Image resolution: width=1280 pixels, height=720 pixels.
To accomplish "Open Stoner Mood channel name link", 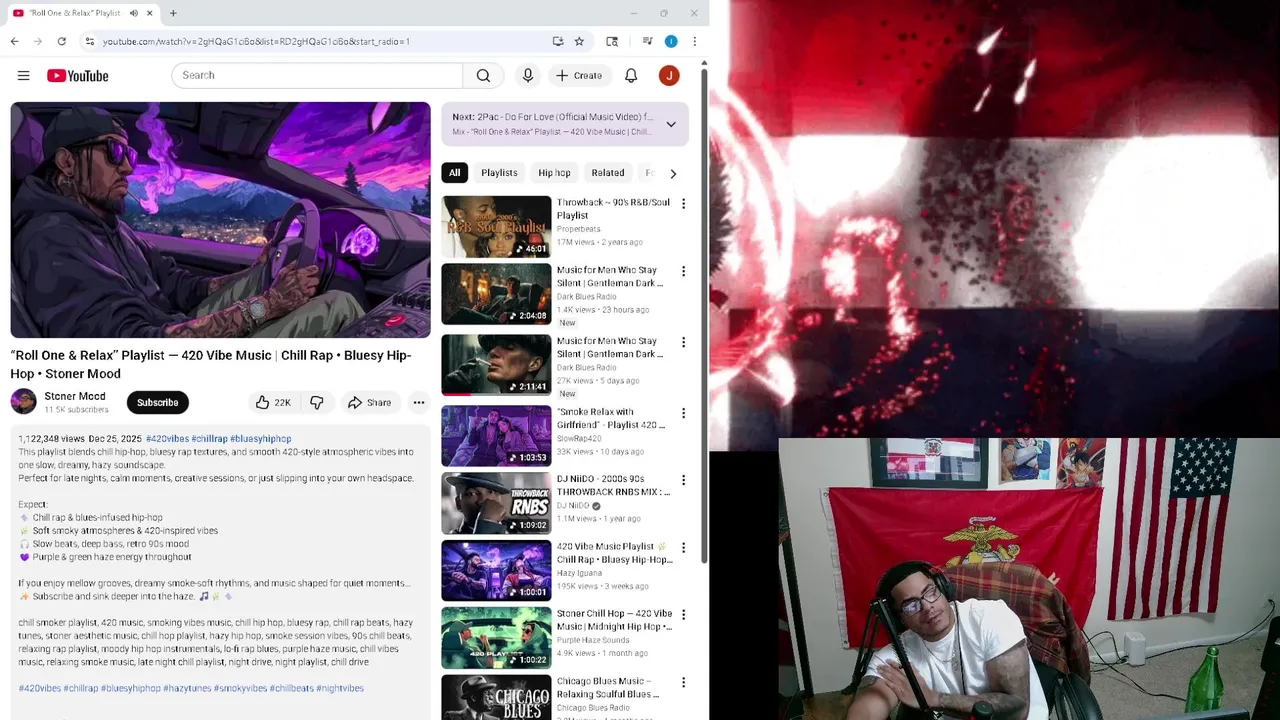I will point(75,396).
